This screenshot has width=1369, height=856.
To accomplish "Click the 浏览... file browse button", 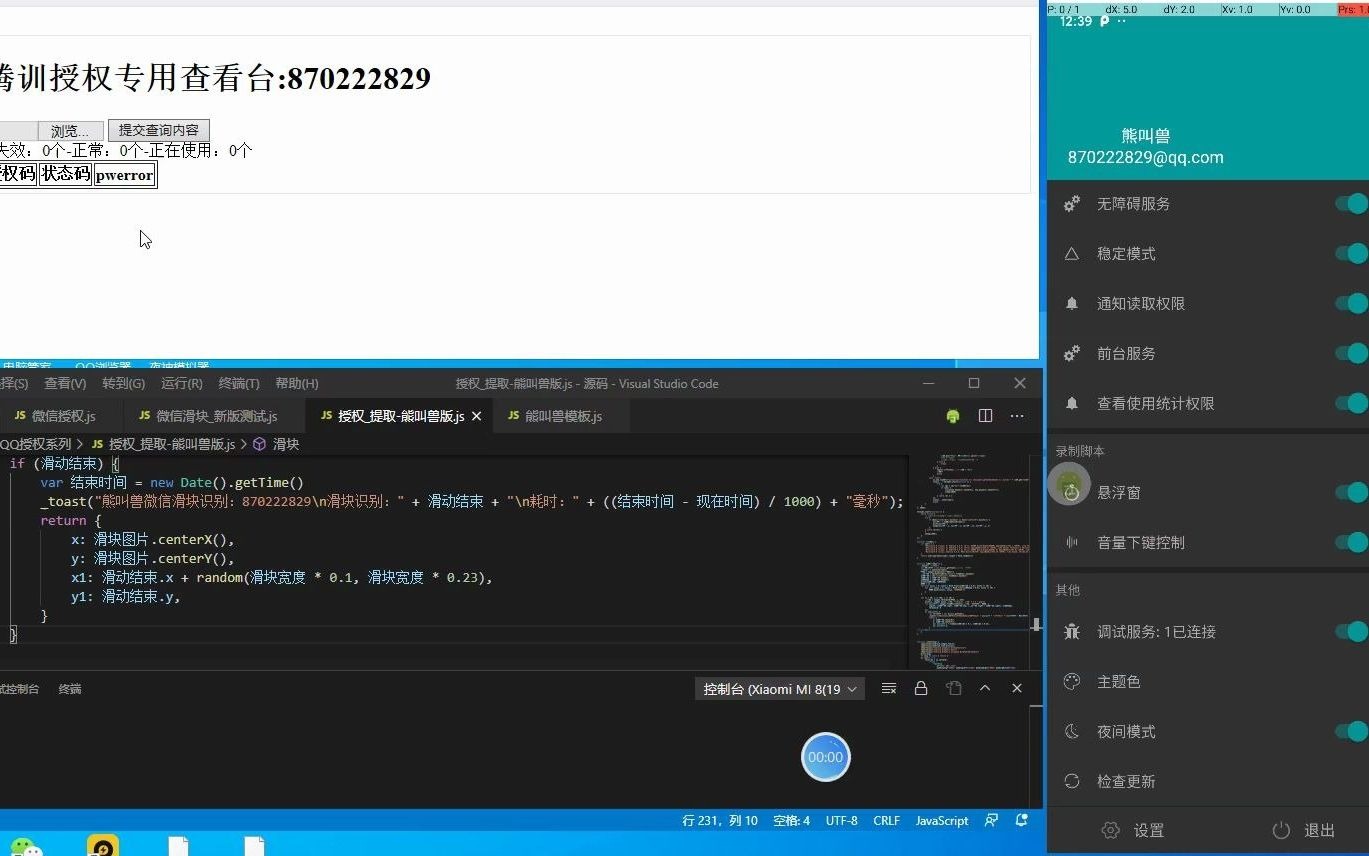I will point(70,131).
